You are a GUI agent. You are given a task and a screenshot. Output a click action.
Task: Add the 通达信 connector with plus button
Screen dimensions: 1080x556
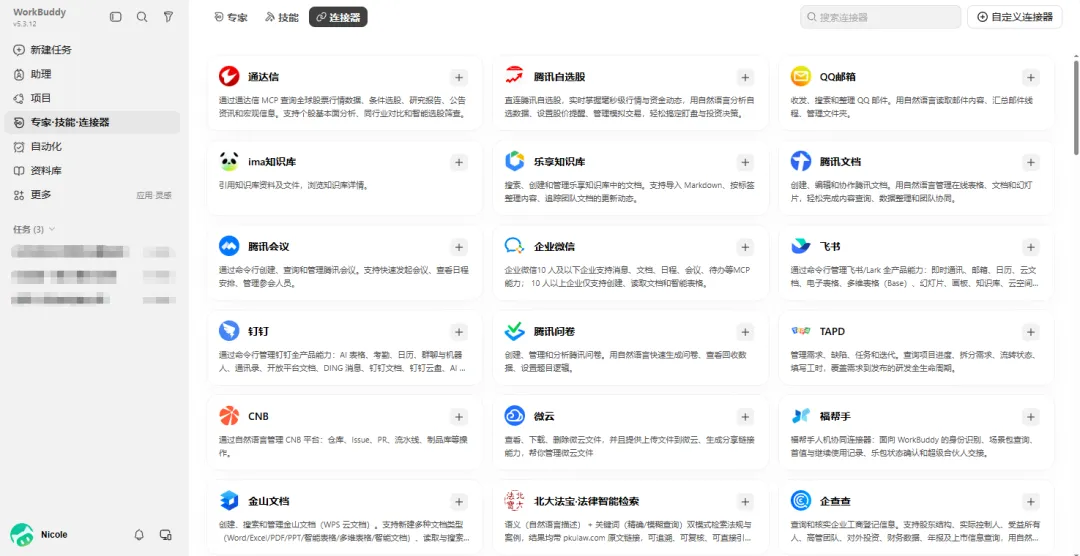[459, 77]
